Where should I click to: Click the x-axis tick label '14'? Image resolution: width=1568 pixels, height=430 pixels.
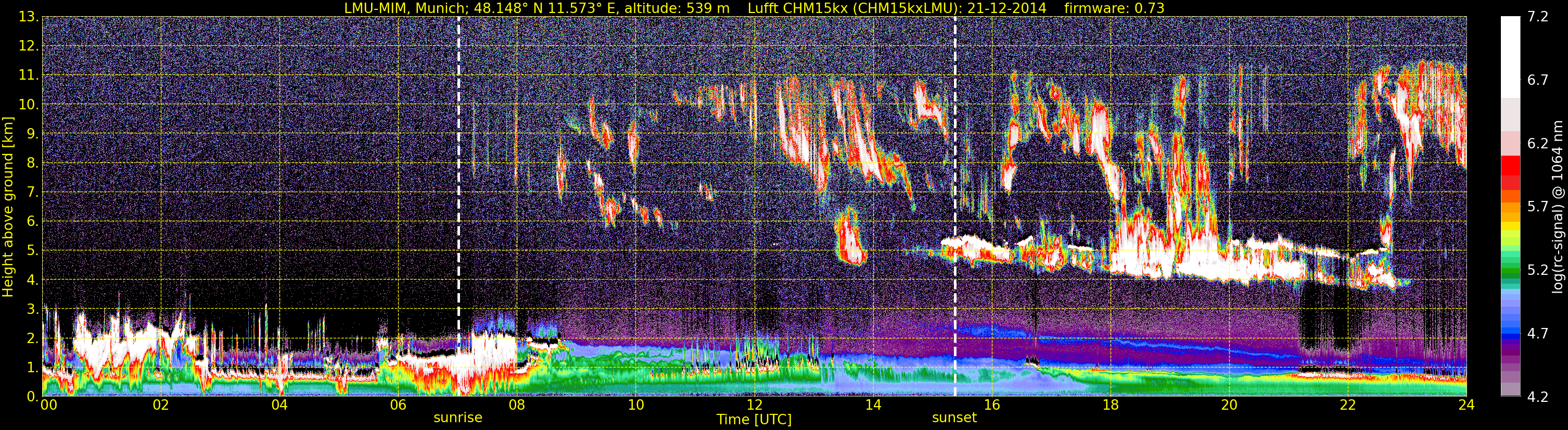(x=872, y=406)
